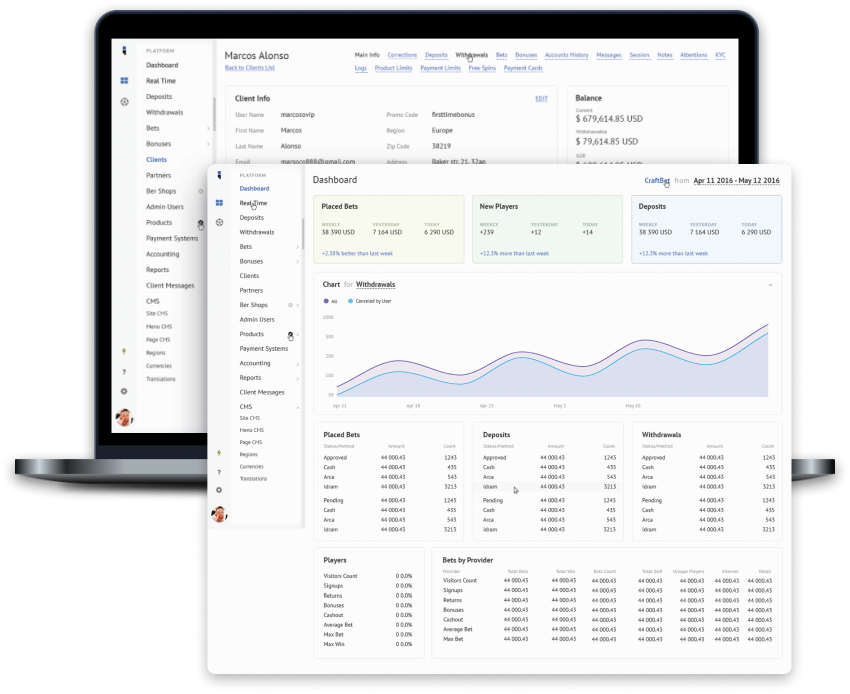Click the Back to Clients List link
Image resolution: width=850 pixels, height=694 pixels.
pyautogui.click(x=249, y=68)
